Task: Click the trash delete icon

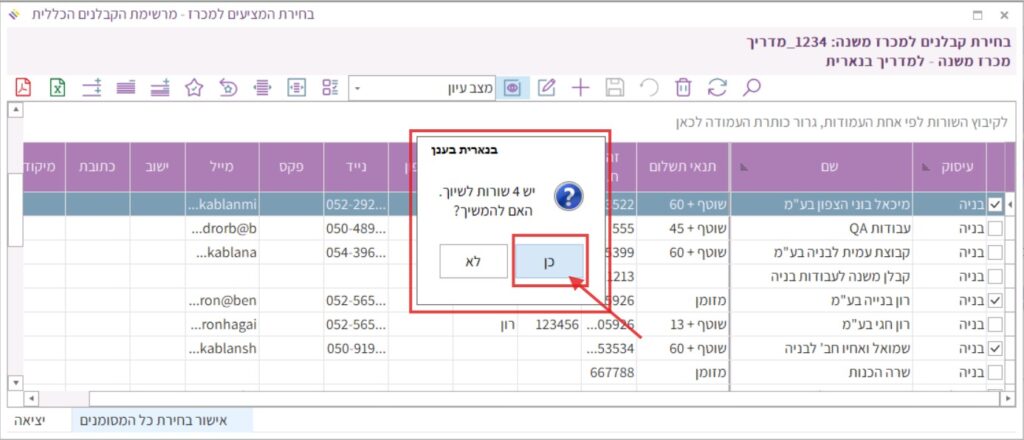Action: (683, 87)
